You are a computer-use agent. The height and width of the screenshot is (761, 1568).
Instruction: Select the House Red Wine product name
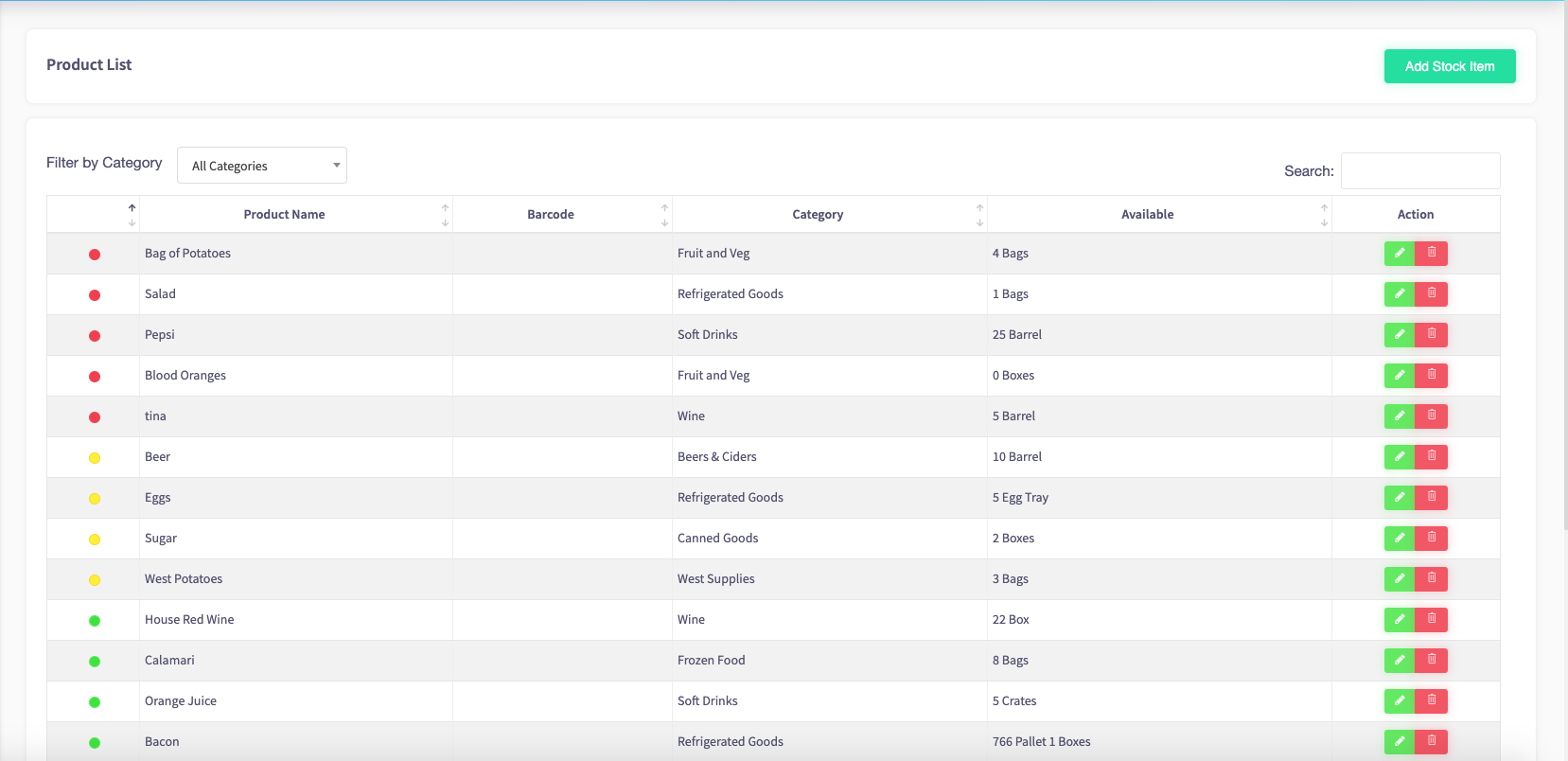click(x=189, y=620)
